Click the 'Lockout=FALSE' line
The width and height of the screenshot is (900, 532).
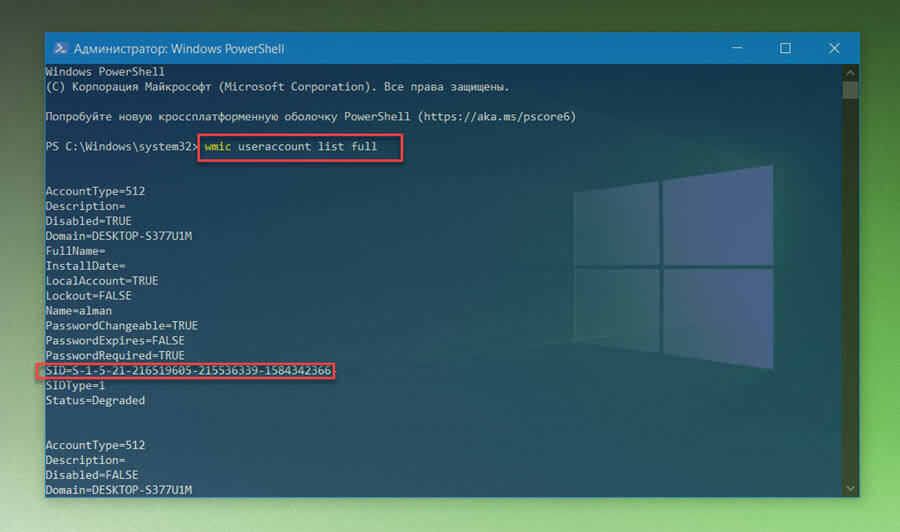(88, 296)
